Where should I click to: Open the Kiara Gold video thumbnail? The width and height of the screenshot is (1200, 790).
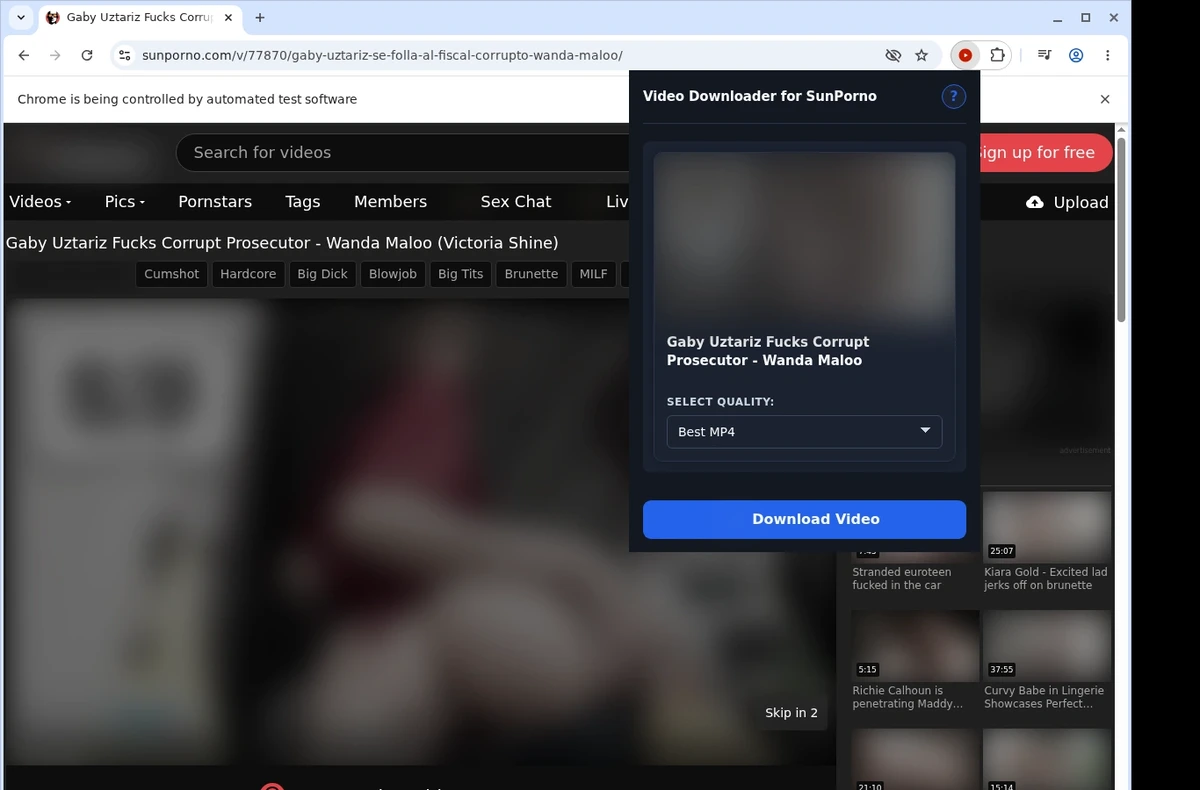(1047, 526)
